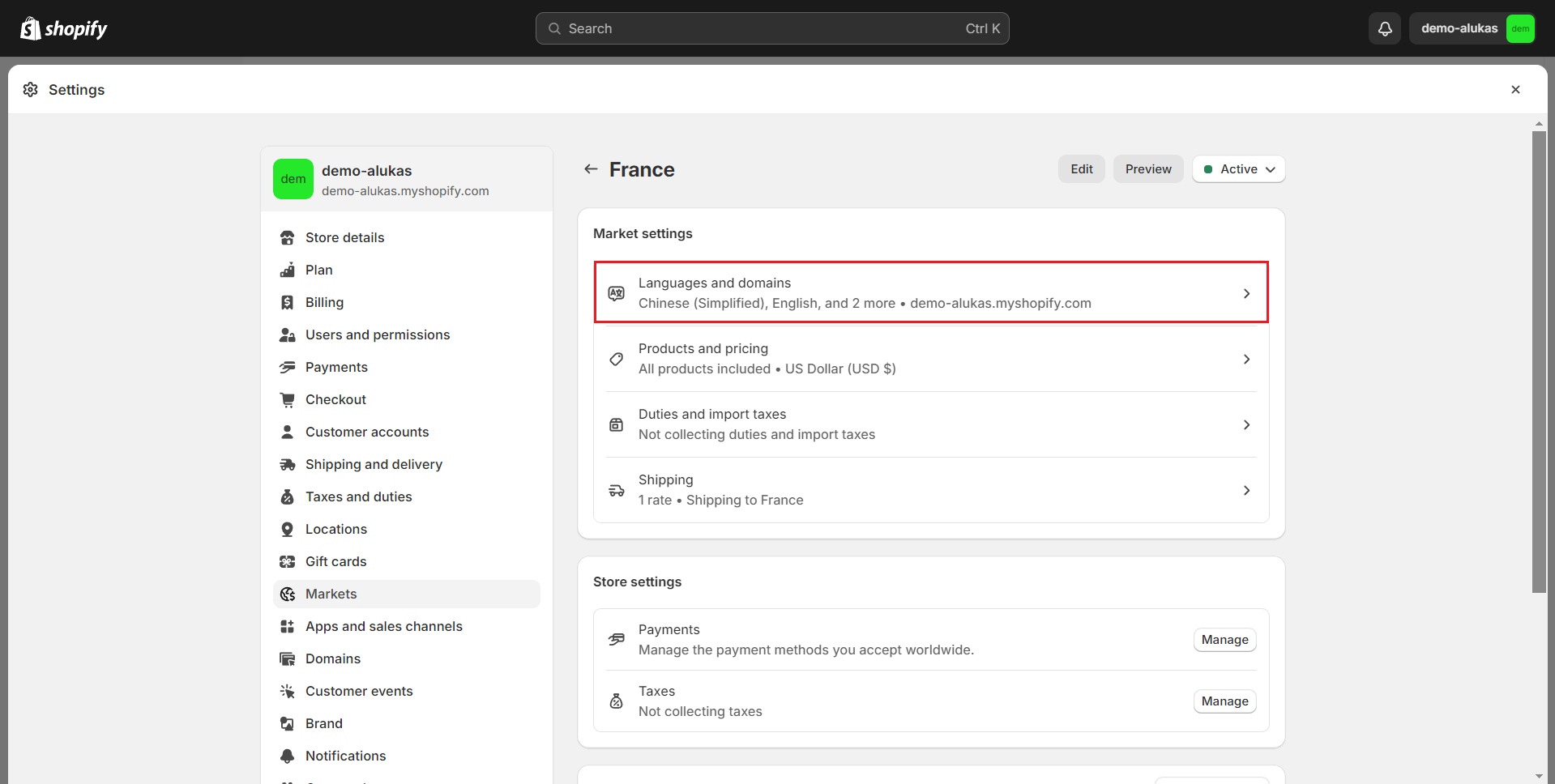Click the Preview button
The image size is (1555, 784).
pyautogui.click(x=1147, y=169)
